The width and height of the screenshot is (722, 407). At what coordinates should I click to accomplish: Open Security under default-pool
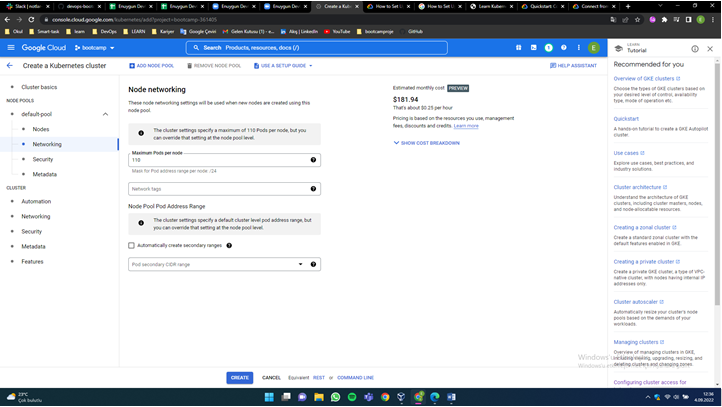click(x=43, y=159)
